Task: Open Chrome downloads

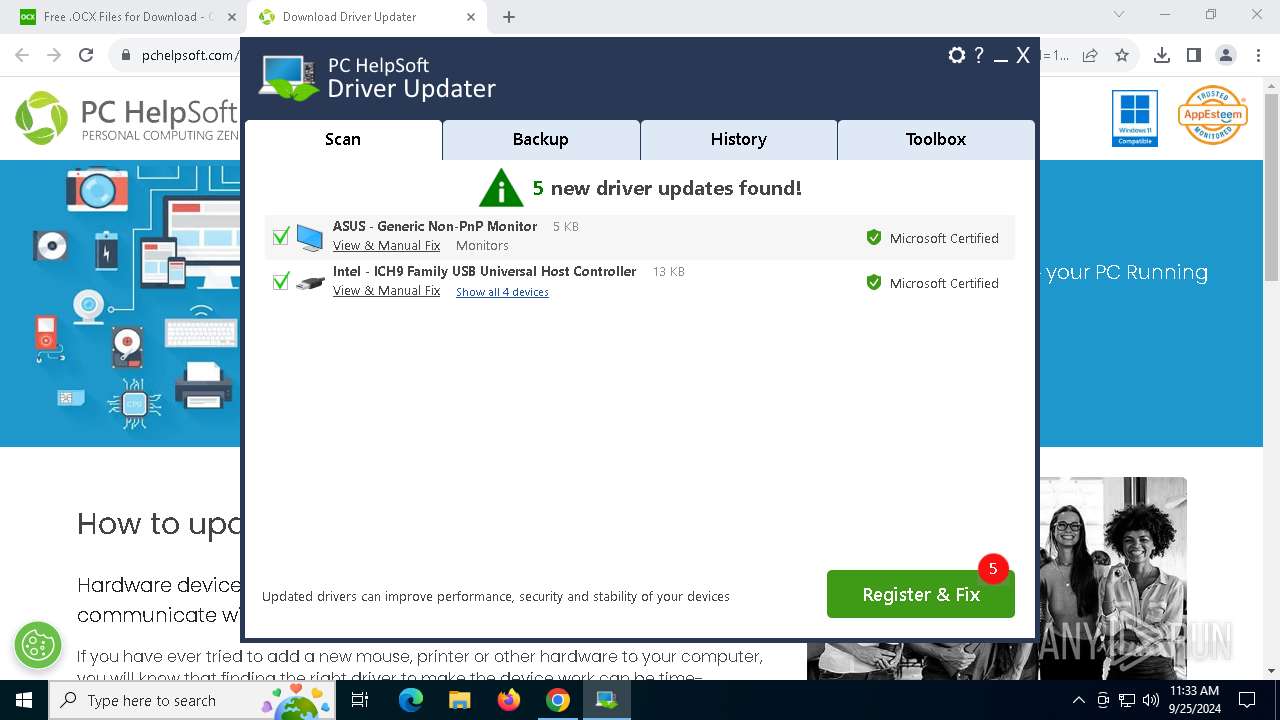Action: [1162, 56]
